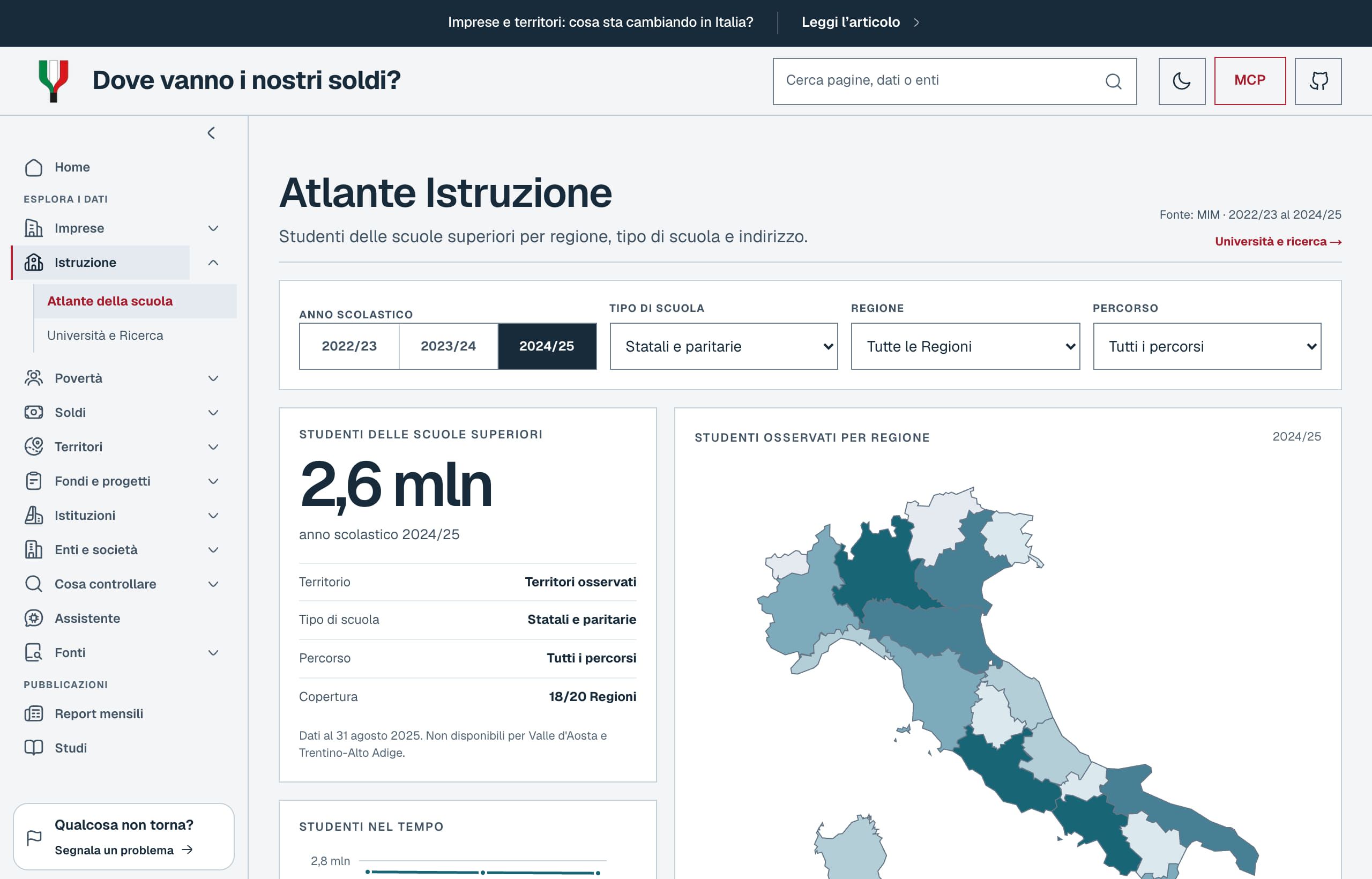This screenshot has width=1372, height=879.
Task: Open the Regione dropdown
Action: 965,346
